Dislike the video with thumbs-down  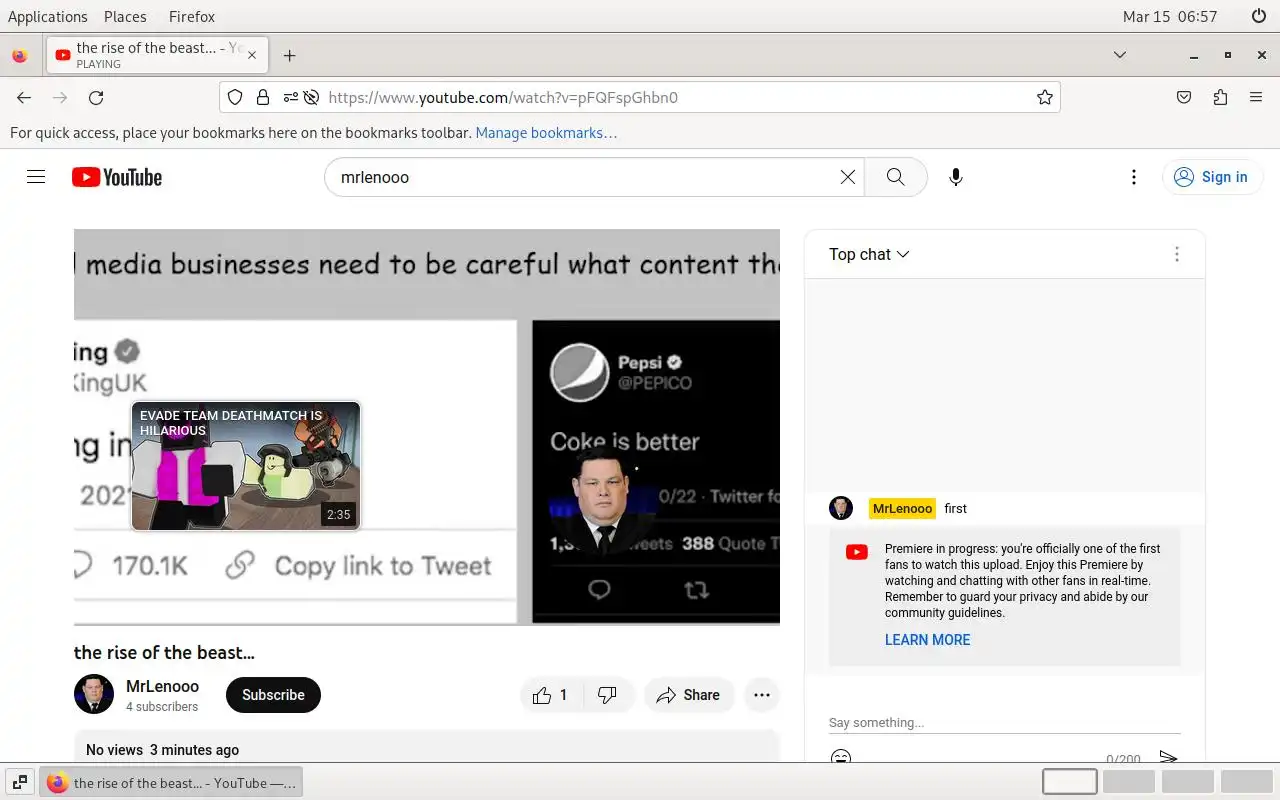(607, 695)
